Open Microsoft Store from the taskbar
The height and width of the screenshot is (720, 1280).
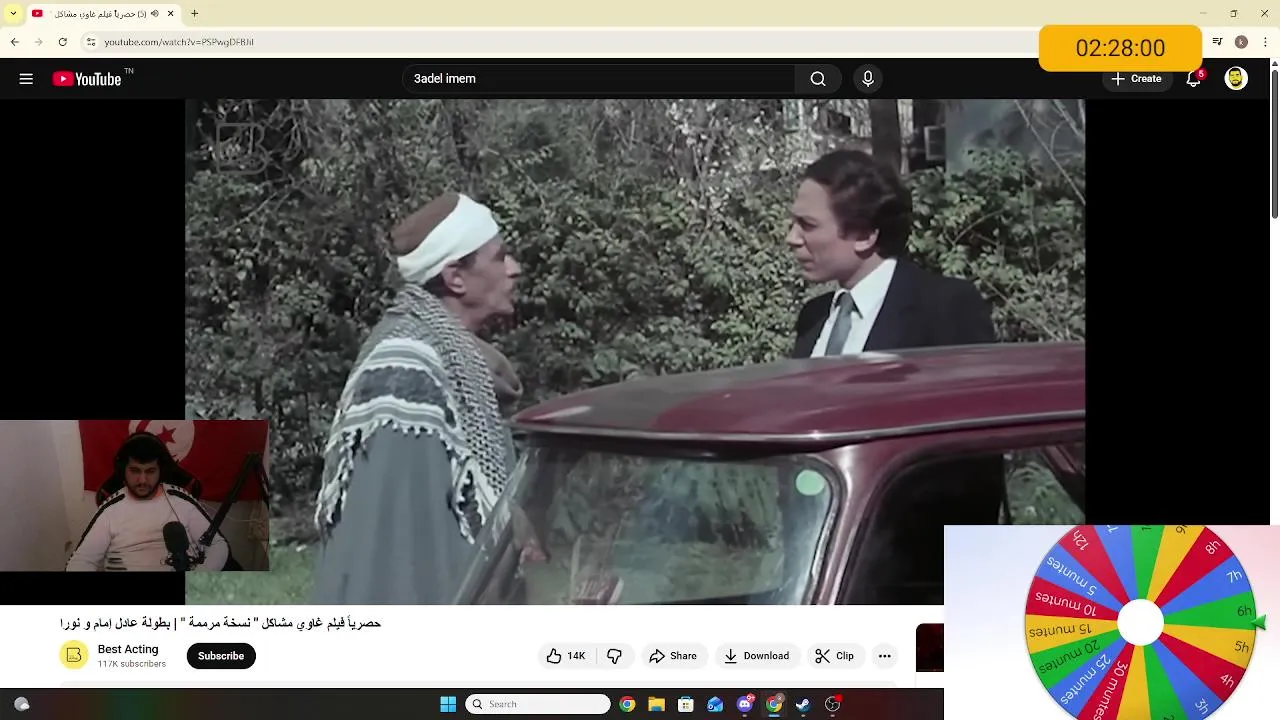(x=686, y=704)
